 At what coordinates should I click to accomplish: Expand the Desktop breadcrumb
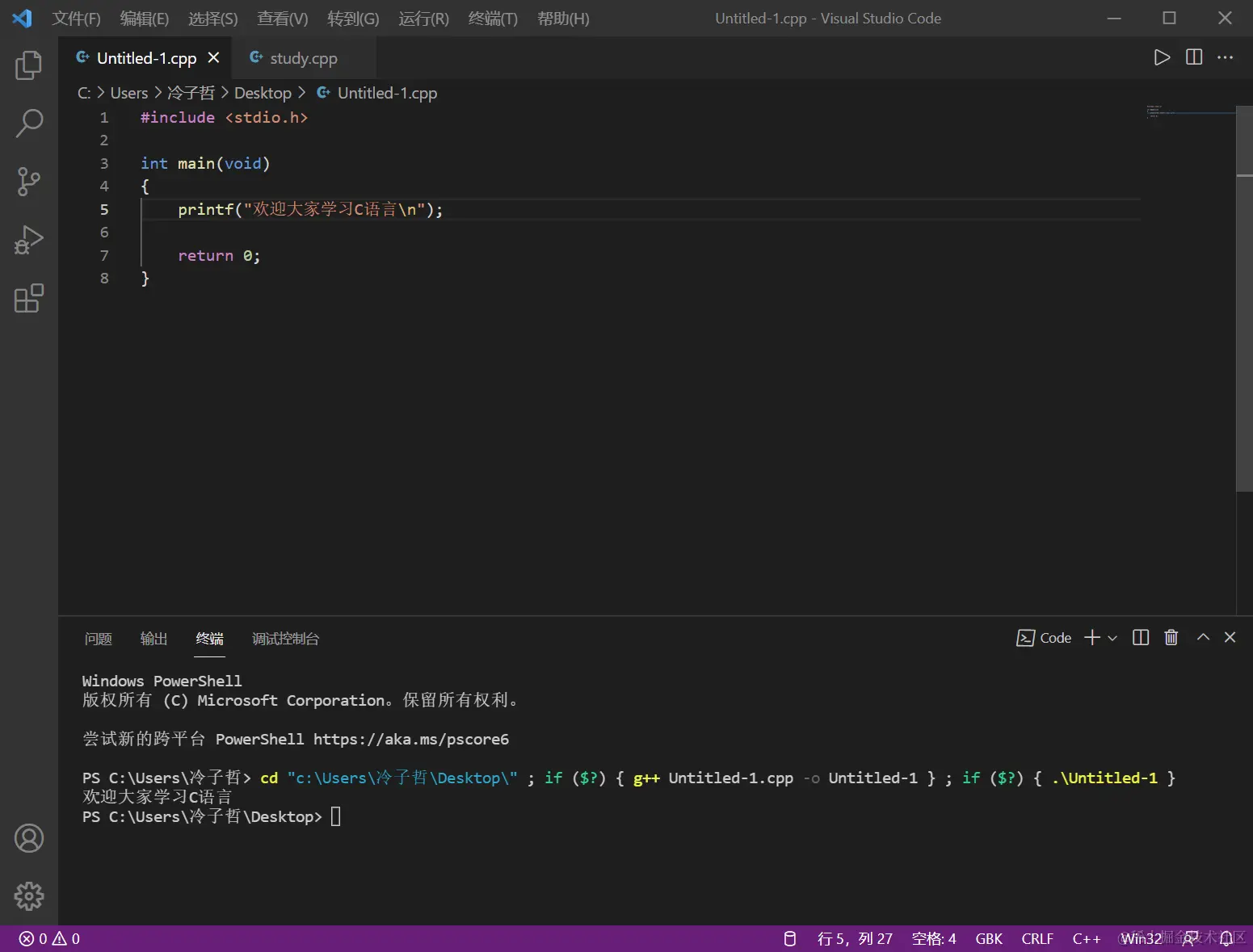pyautogui.click(x=263, y=93)
